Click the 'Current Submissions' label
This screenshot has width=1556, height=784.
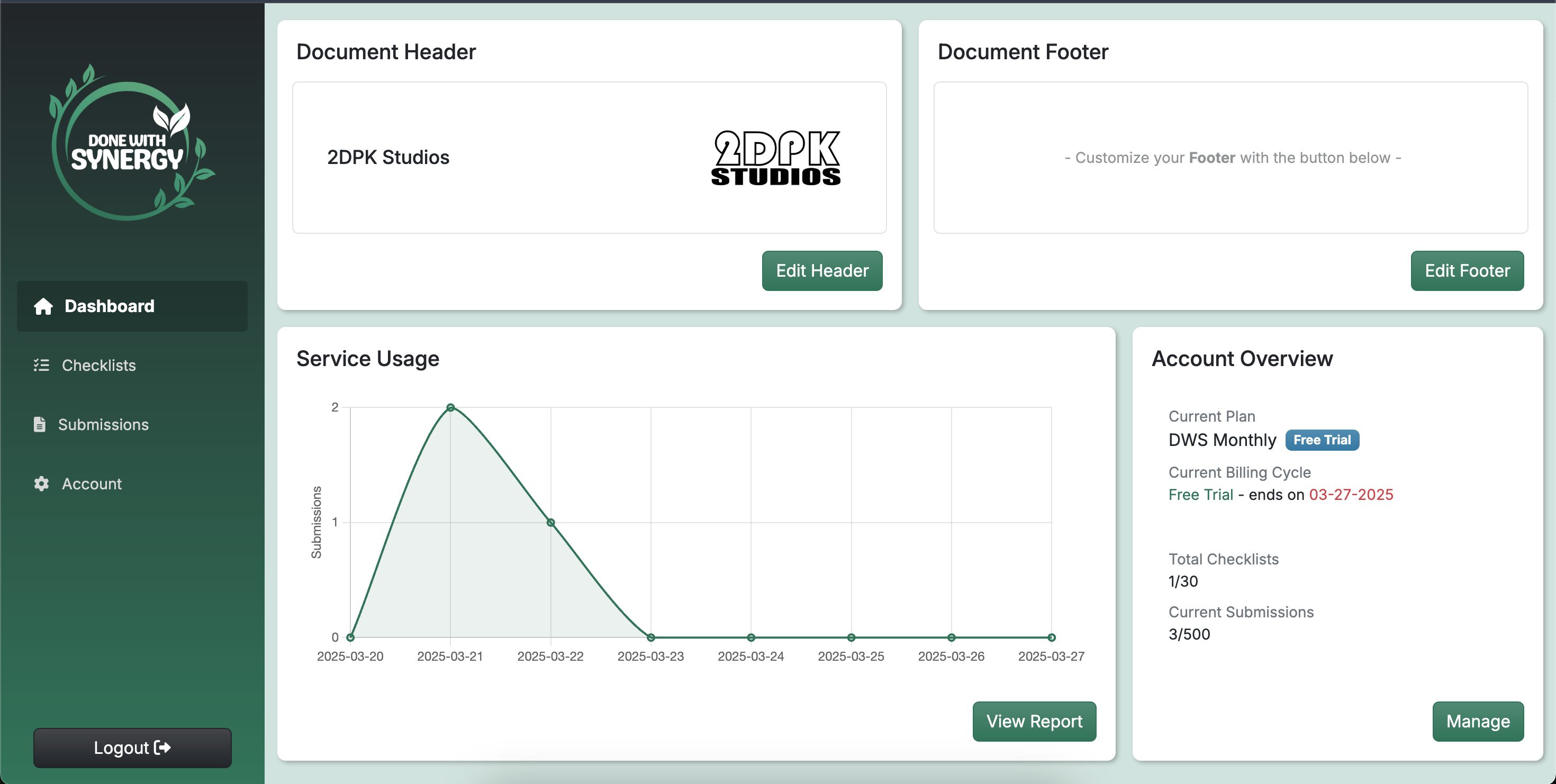point(1241,612)
